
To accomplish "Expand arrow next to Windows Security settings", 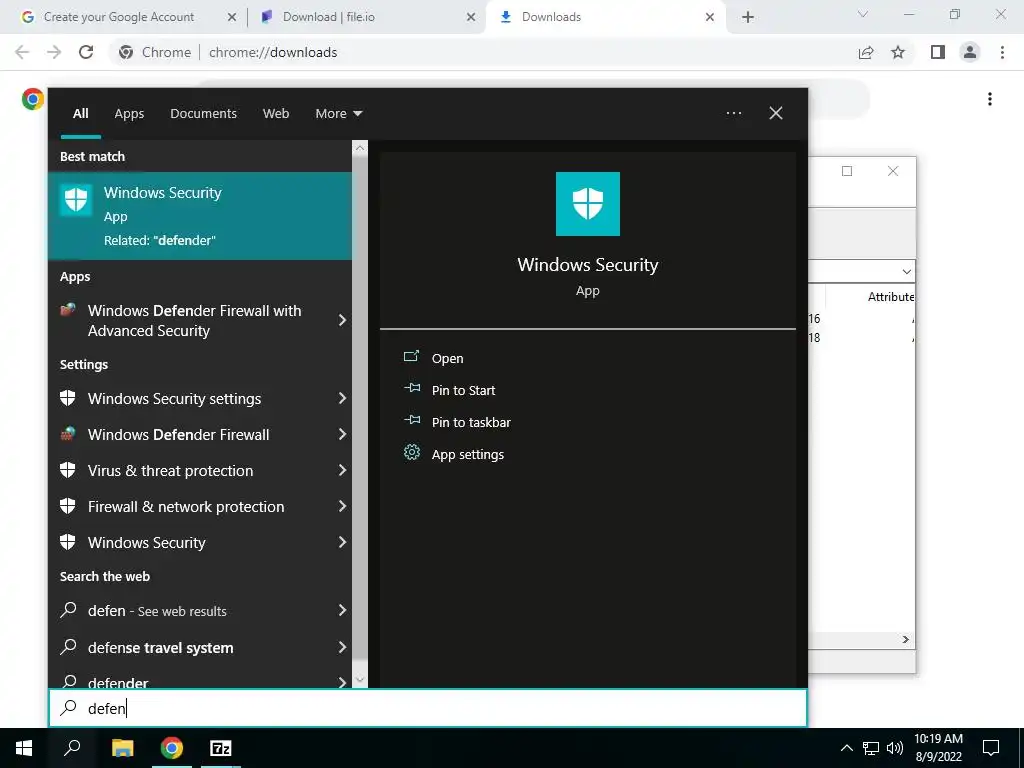I will coord(342,398).
